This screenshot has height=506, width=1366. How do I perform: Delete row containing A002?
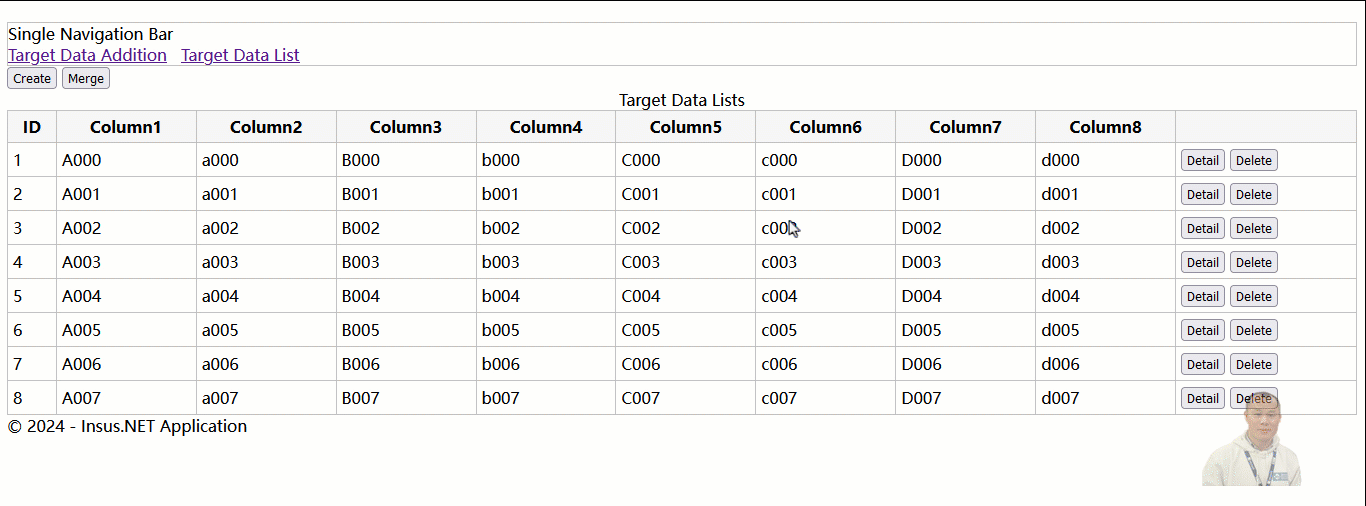[1254, 228]
